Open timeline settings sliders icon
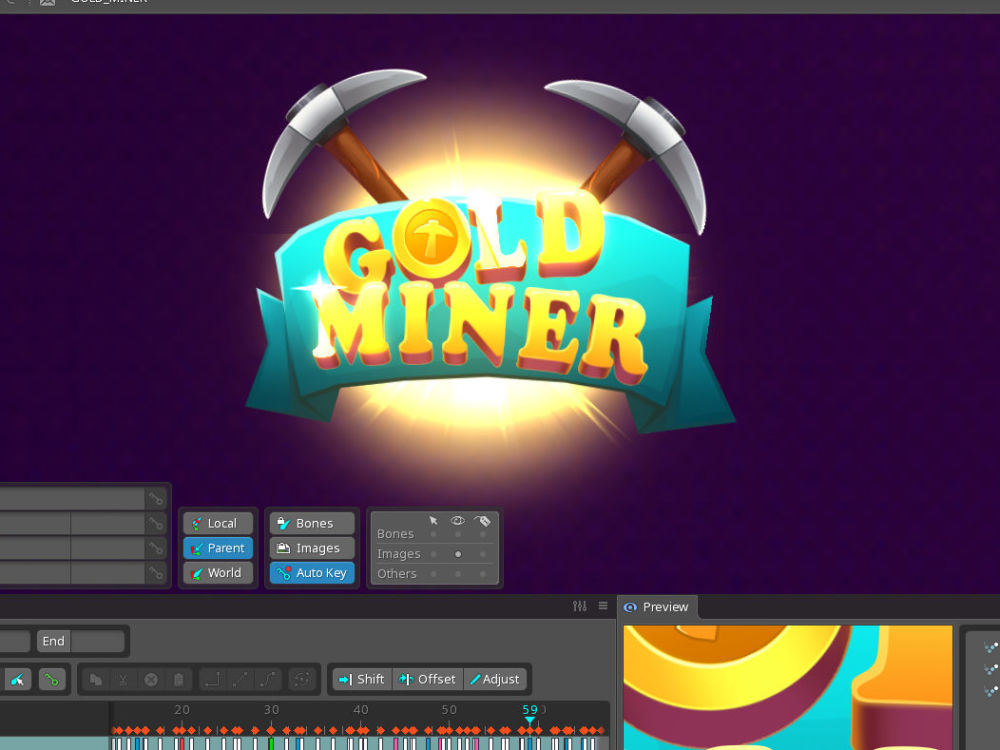The image size is (1000, 750). tap(580, 606)
